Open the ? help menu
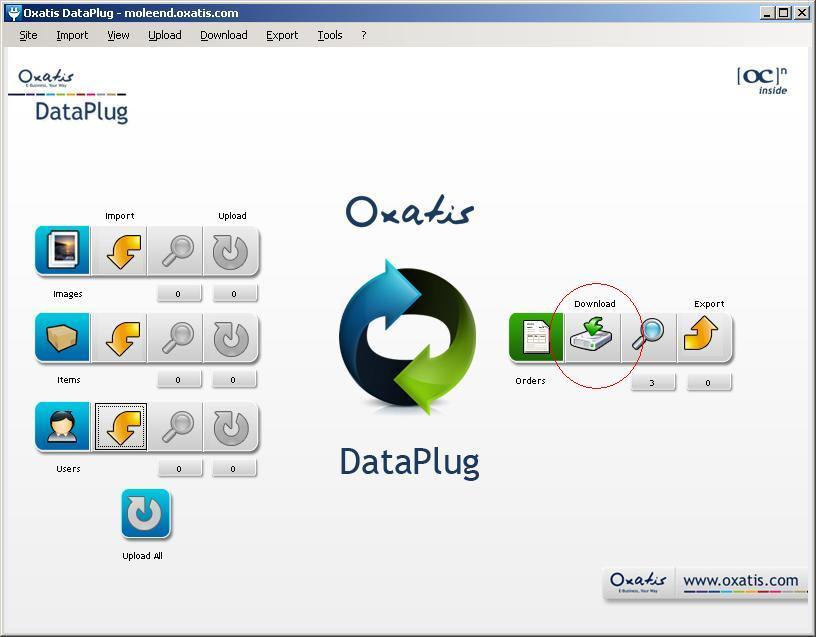Screen dimensions: 816x637 point(364,35)
